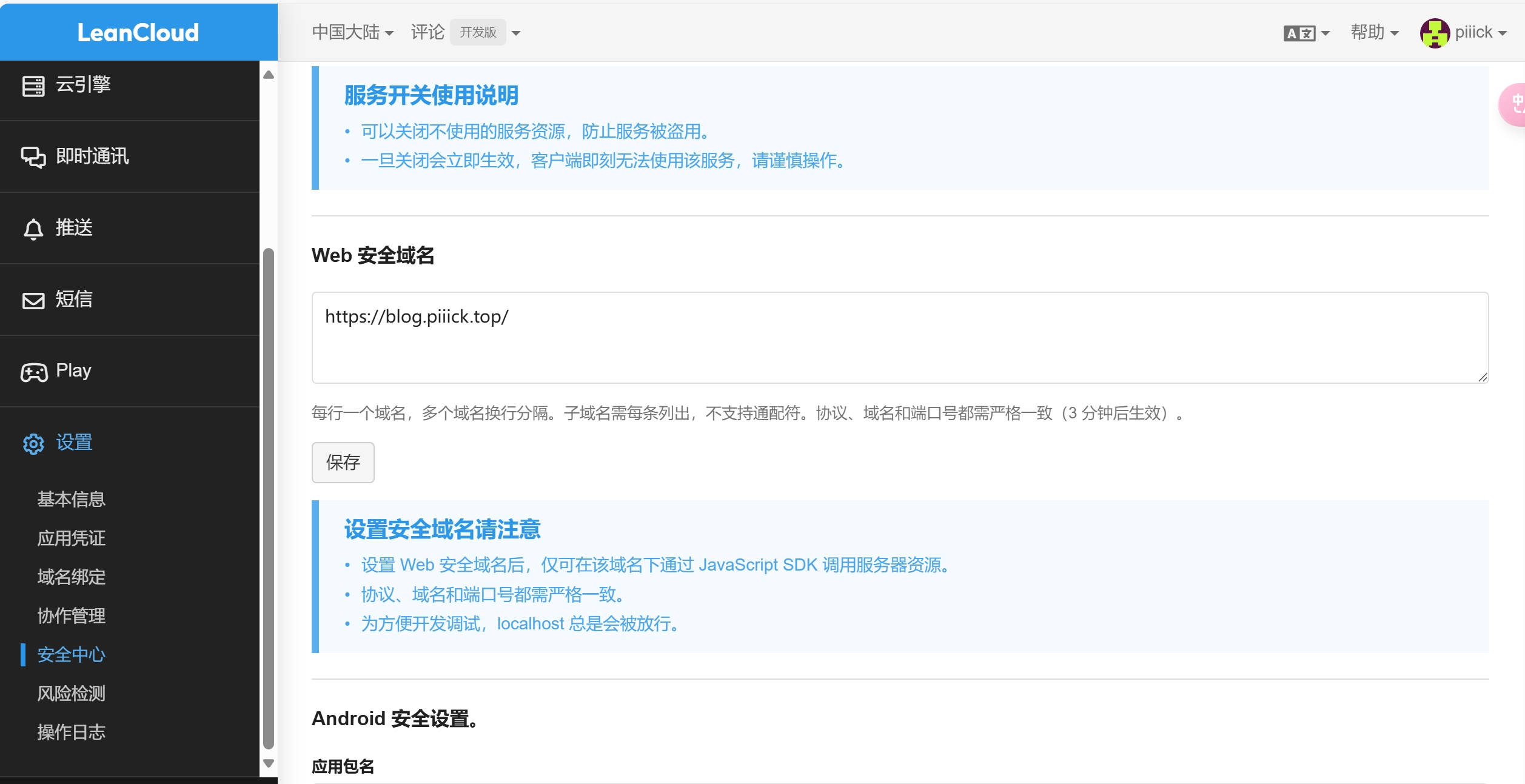Click the push notification bell icon
The height and width of the screenshot is (784, 1525).
pos(33,229)
